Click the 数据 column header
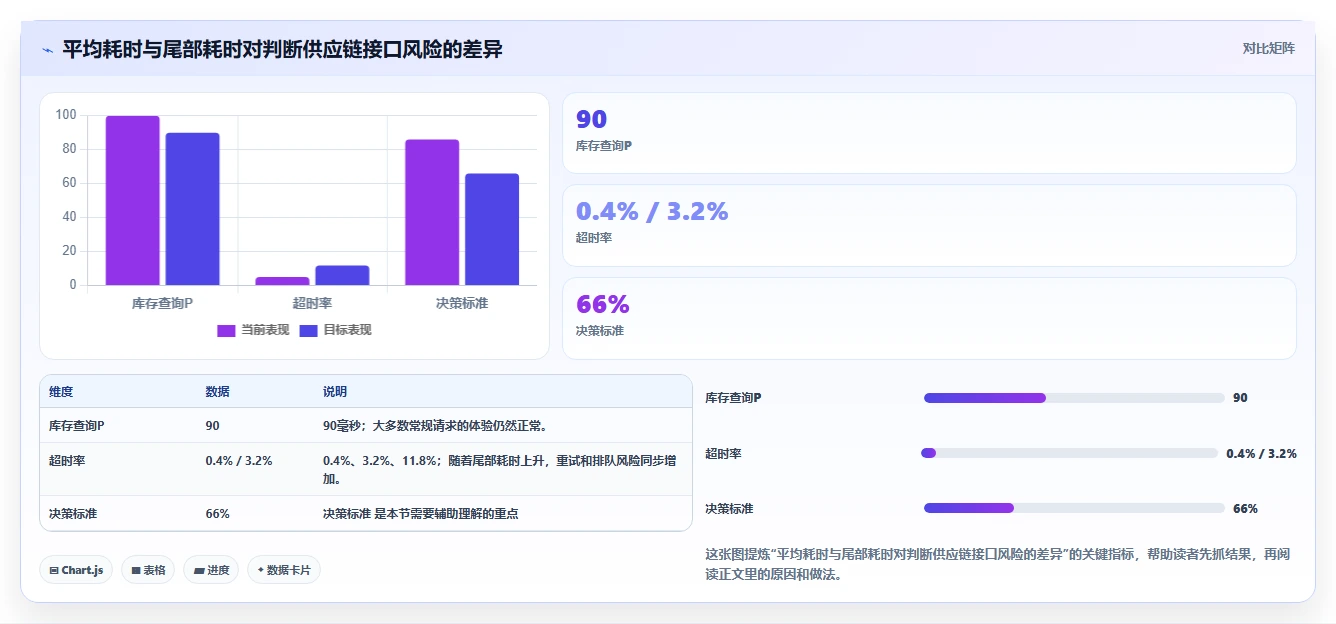The width and height of the screenshot is (1336, 624). click(218, 392)
